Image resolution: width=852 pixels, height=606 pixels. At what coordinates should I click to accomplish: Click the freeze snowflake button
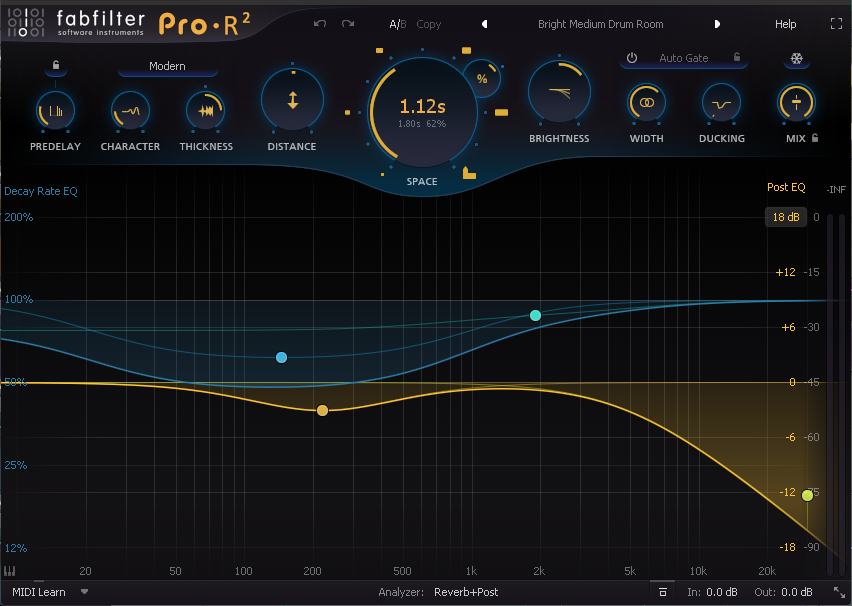pos(797,59)
